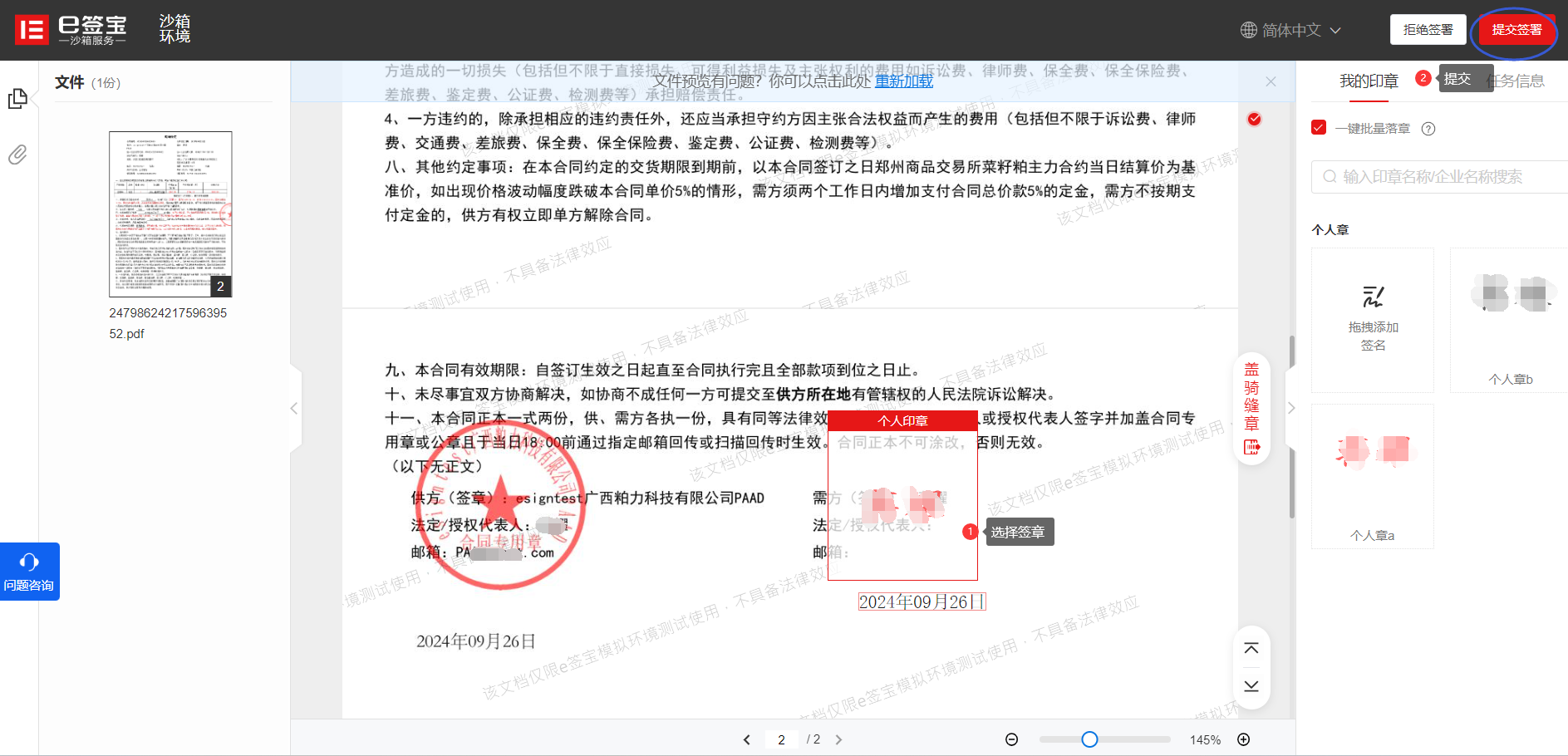Click the search magnifier icon in seal search
The image size is (1568, 756).
1330,177
